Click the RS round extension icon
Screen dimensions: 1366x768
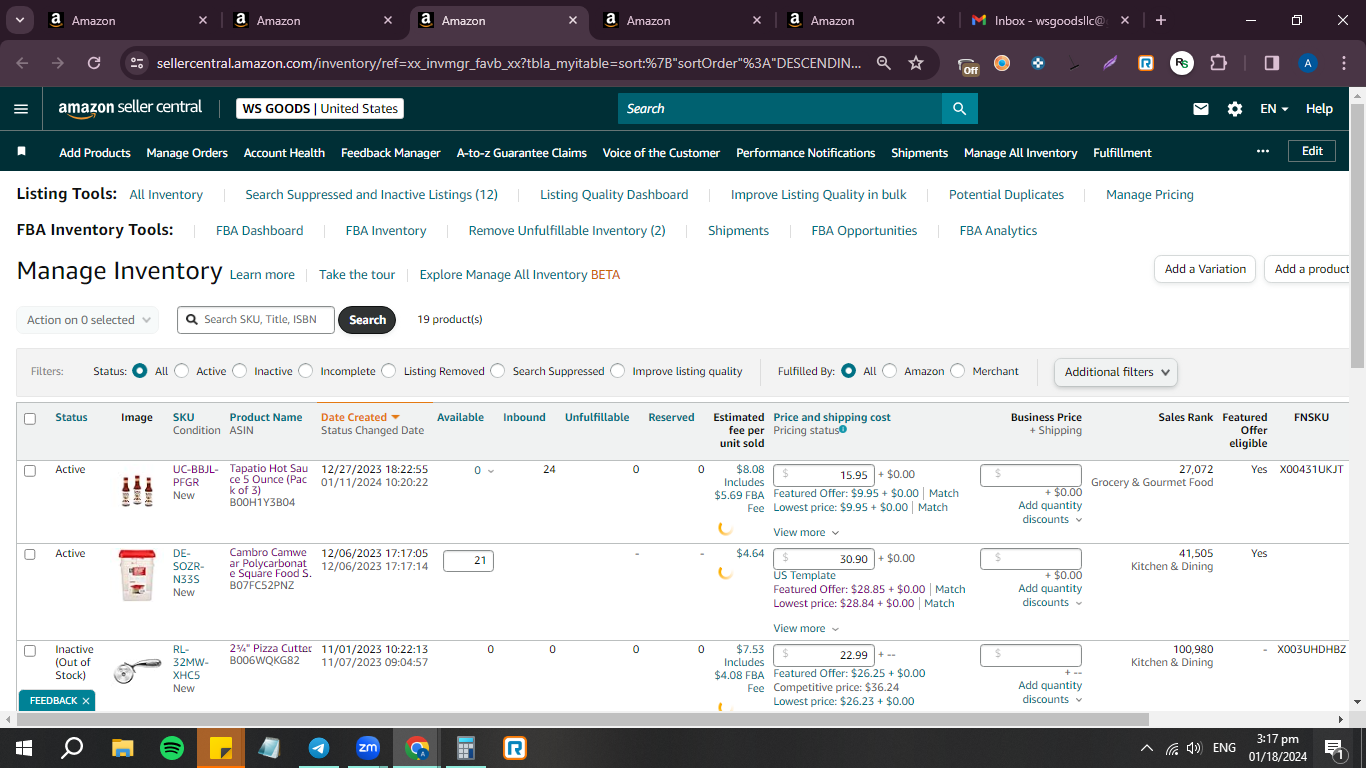coord(1182,63)
